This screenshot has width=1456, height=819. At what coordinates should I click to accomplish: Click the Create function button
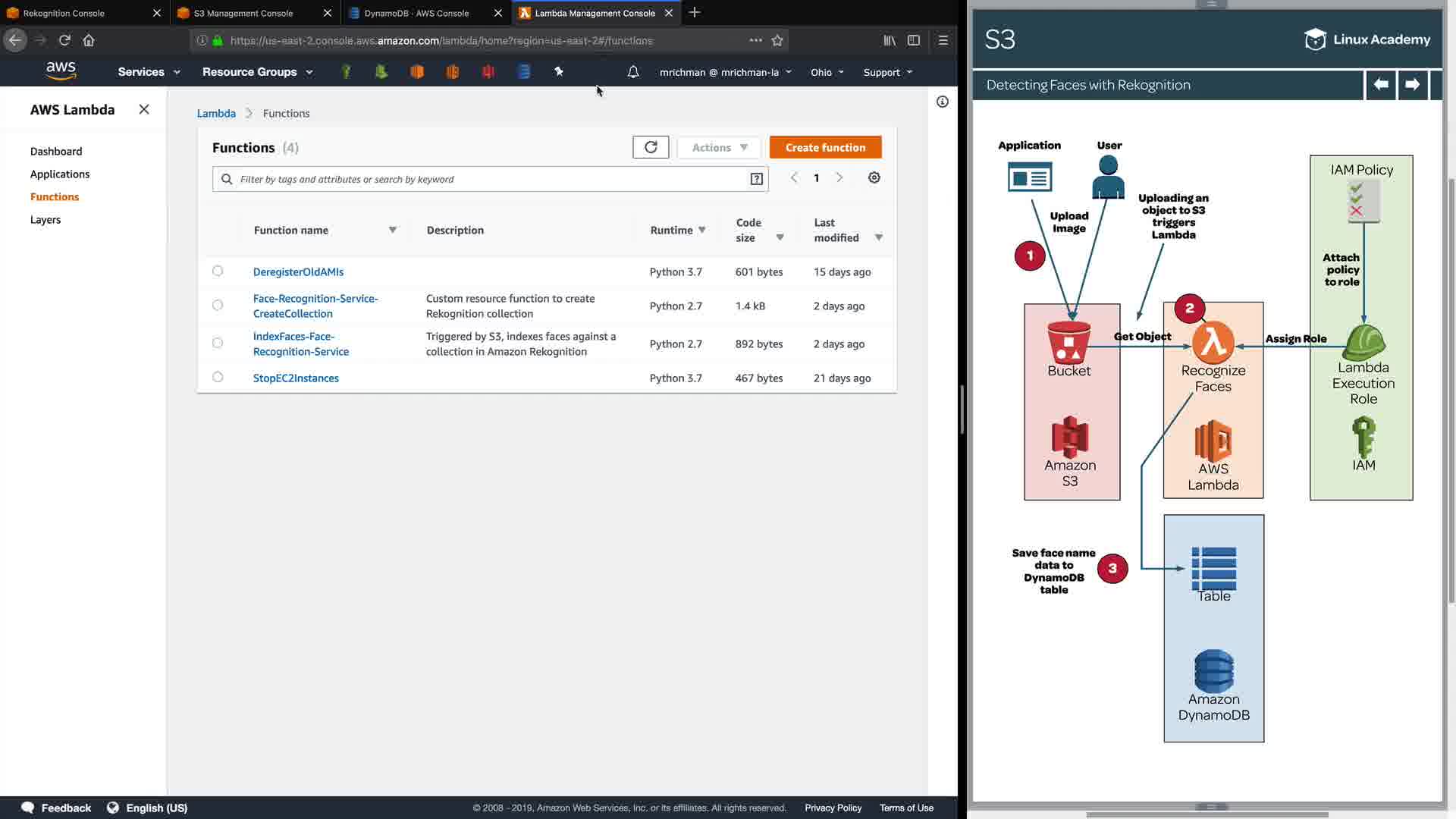825,147
